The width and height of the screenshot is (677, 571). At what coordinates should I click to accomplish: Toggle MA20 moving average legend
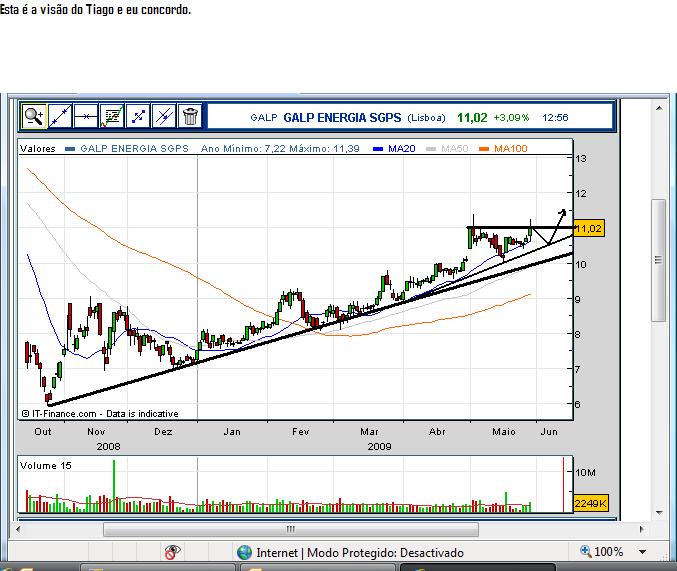pos(394,149)
